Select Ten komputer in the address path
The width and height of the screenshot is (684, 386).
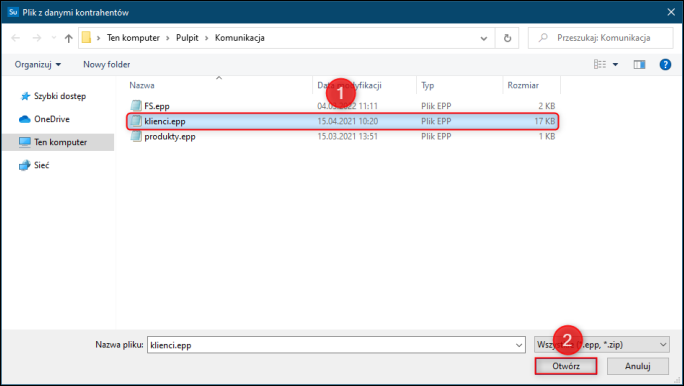[133, 38]
